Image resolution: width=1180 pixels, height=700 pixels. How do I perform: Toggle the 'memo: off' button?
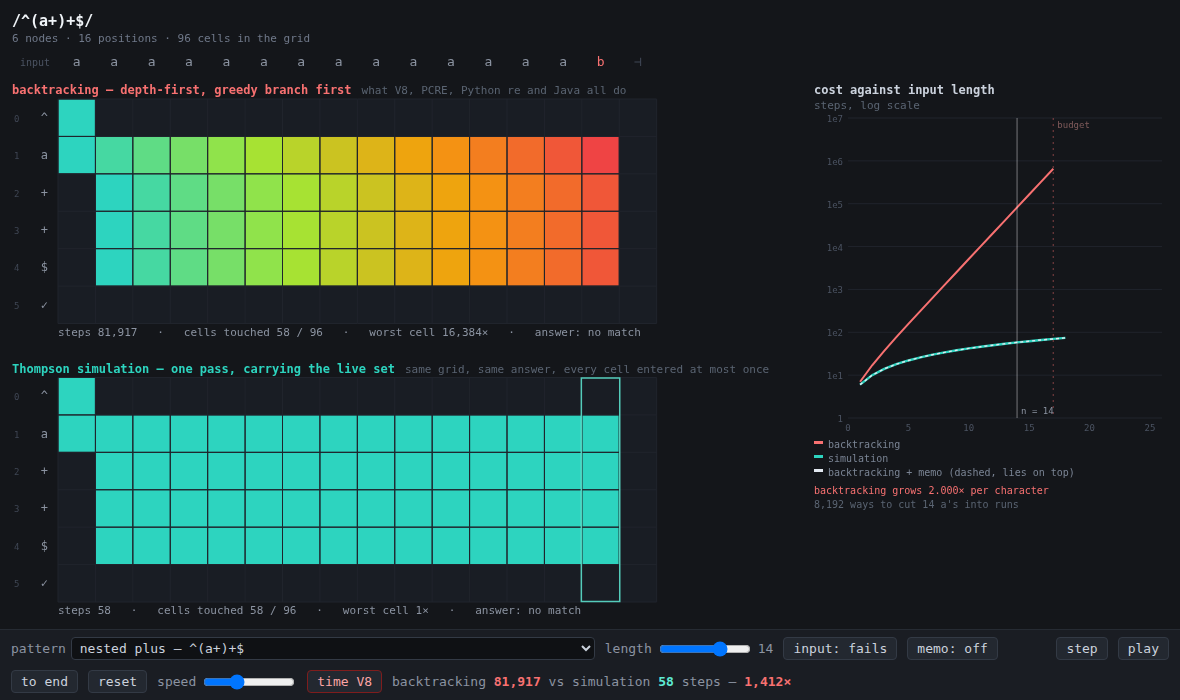[x=952, y=648]
